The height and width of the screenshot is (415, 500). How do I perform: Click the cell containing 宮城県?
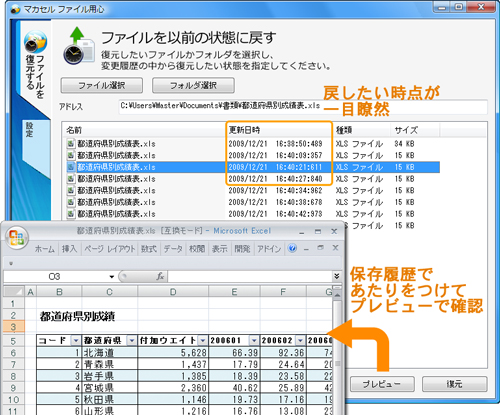point(110,388)
